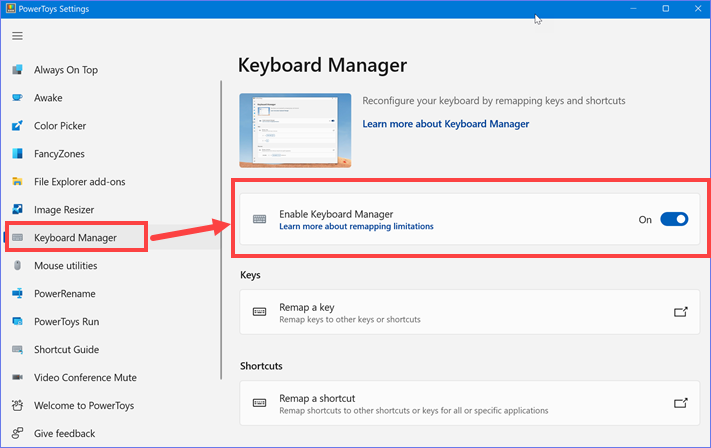The height and width of the screenshot is (448, 711).
Task: Collapse the hamburger navigation menu
Action: point(17,36)
